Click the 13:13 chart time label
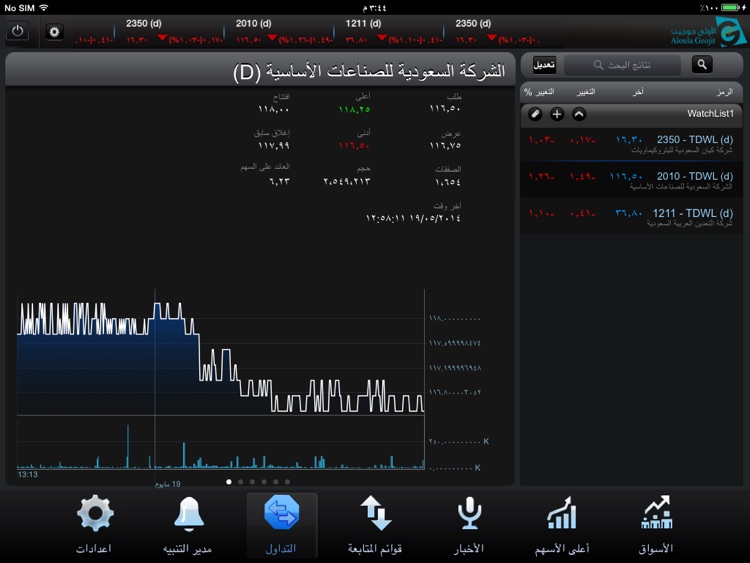750x563 pixels. pyautogui.click(x=28, y=475)
